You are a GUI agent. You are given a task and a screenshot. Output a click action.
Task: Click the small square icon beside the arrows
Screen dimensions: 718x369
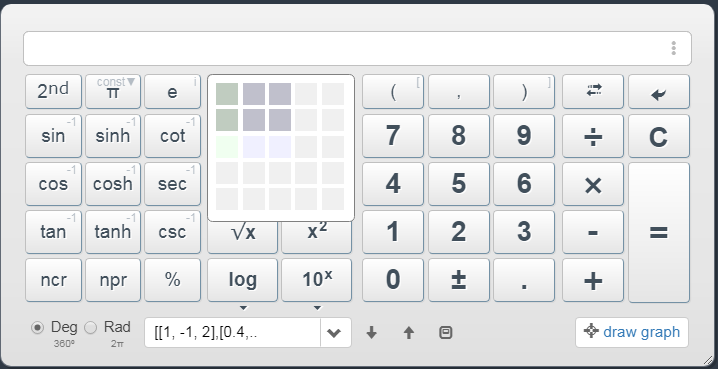pyautogui.click(x=446, y=332)
